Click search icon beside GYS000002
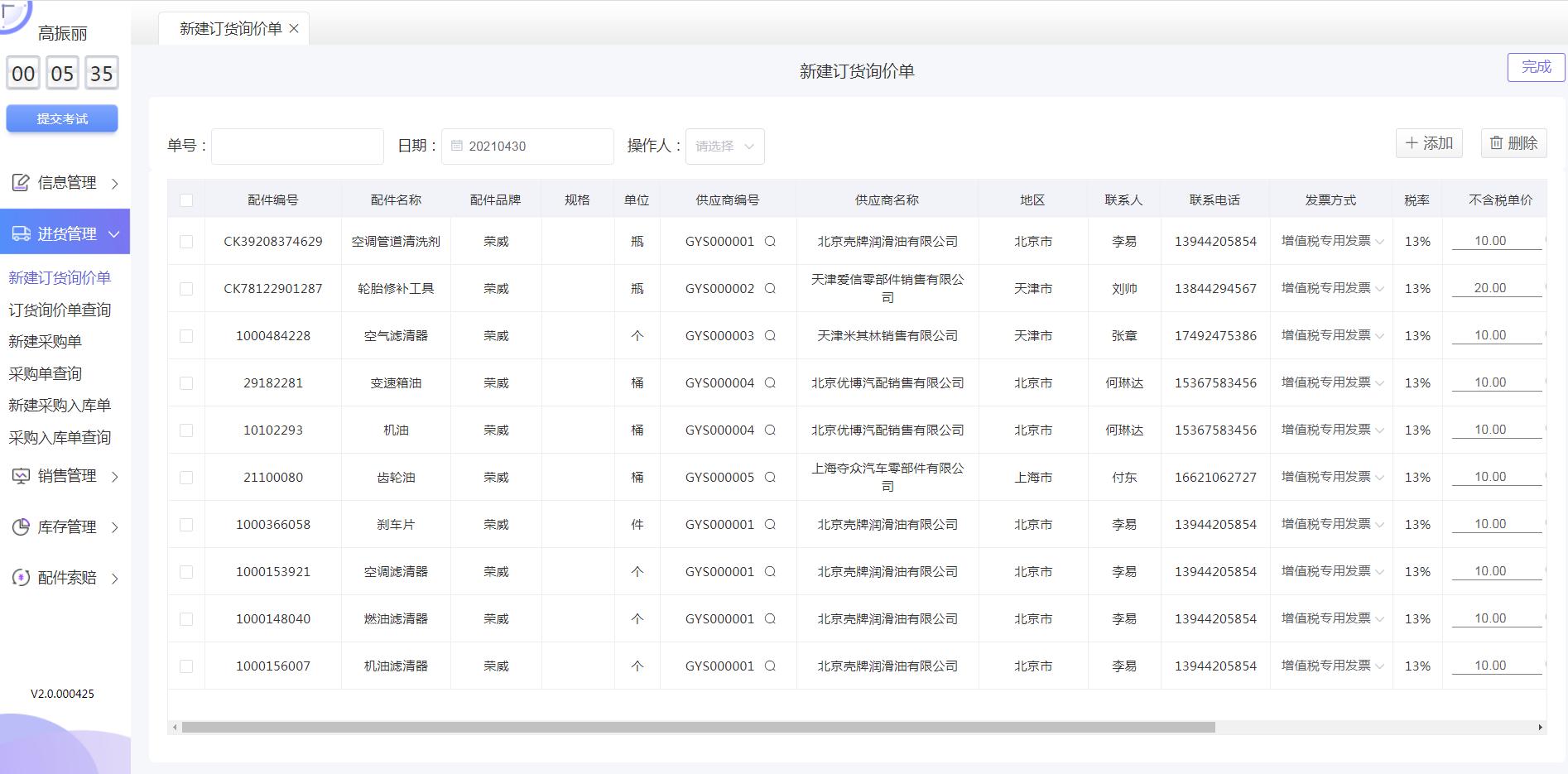1568x774 pixels. [770, 289]
